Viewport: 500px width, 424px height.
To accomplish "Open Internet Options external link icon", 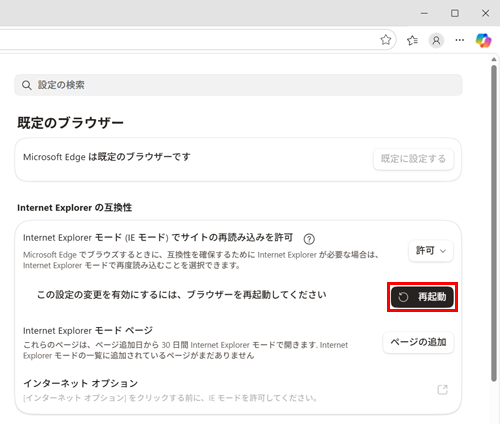I will tap(442, 389).
